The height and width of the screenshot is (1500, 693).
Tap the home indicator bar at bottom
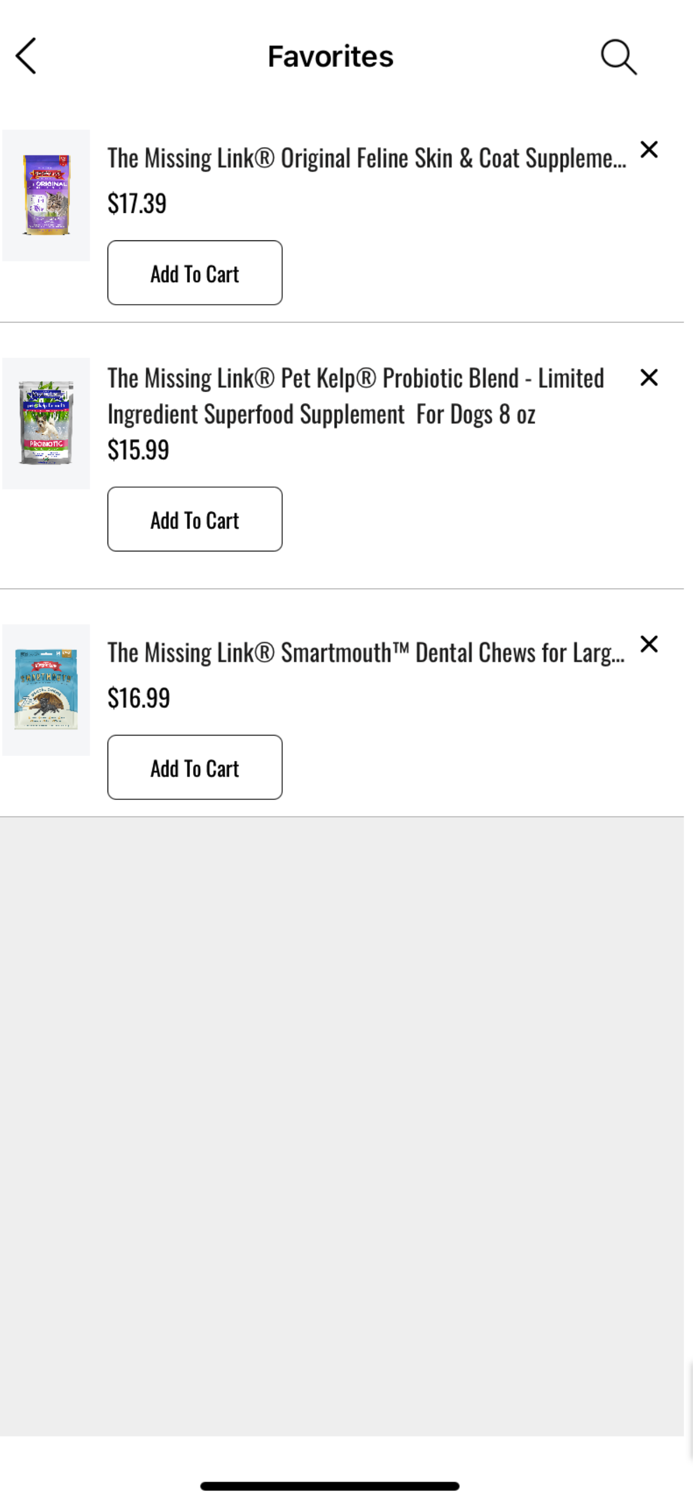pyautogui.click(x=330, y=1485)
